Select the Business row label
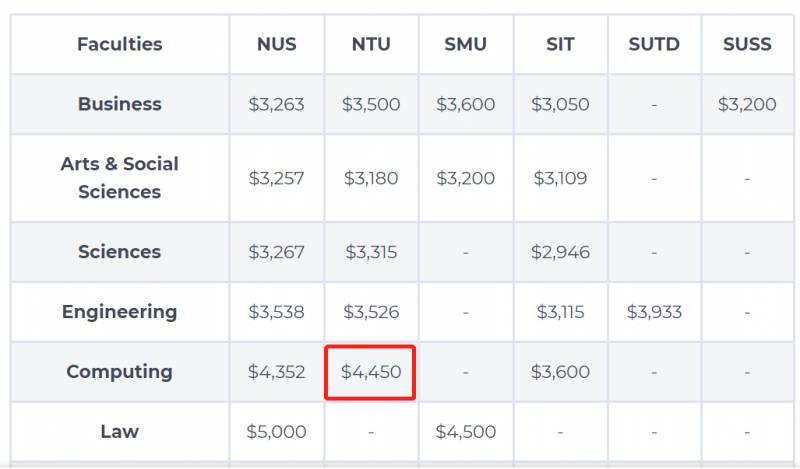The width and height of the screenshot is (800, 469). tap(119, 104)
